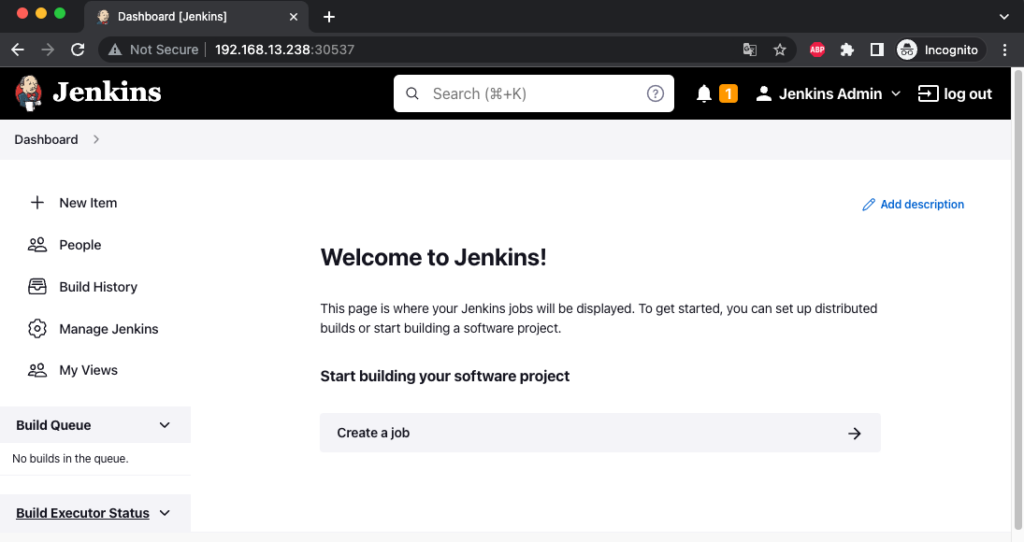Open the Build Executor Status link

tap(82, 513)
